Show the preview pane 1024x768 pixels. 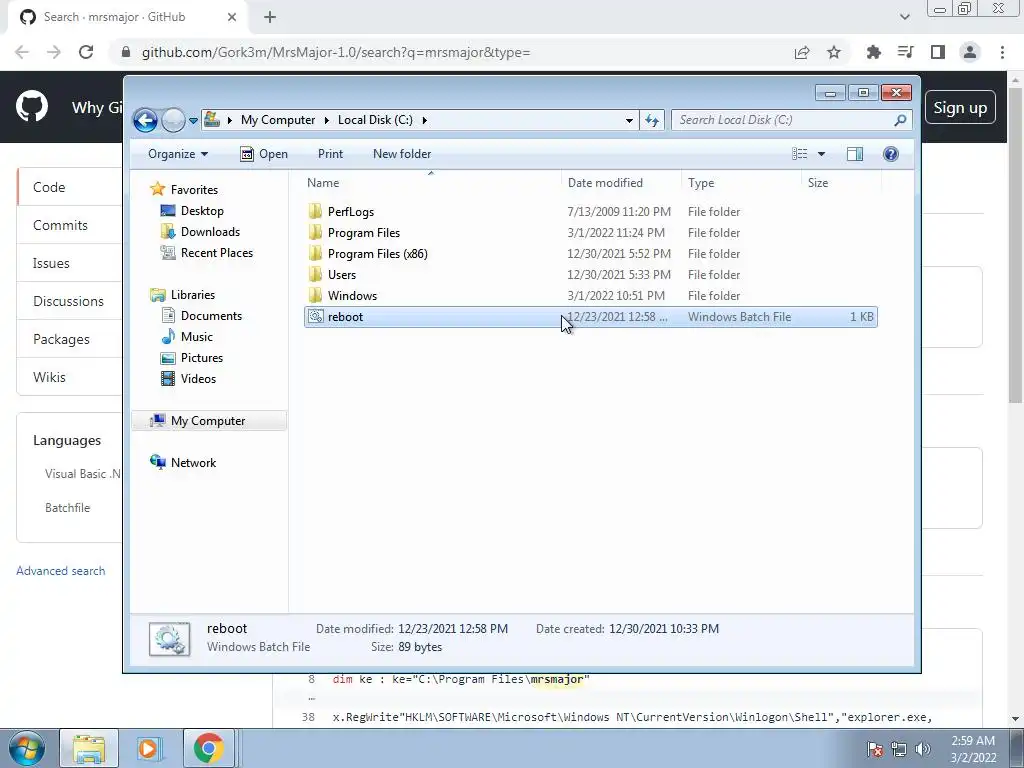pyautogui.click(x=855, y=154)
